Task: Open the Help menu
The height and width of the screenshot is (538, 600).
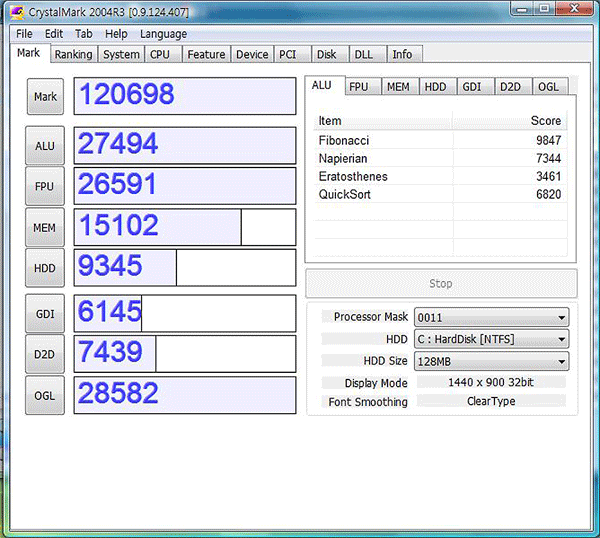Action: (116, 34)
